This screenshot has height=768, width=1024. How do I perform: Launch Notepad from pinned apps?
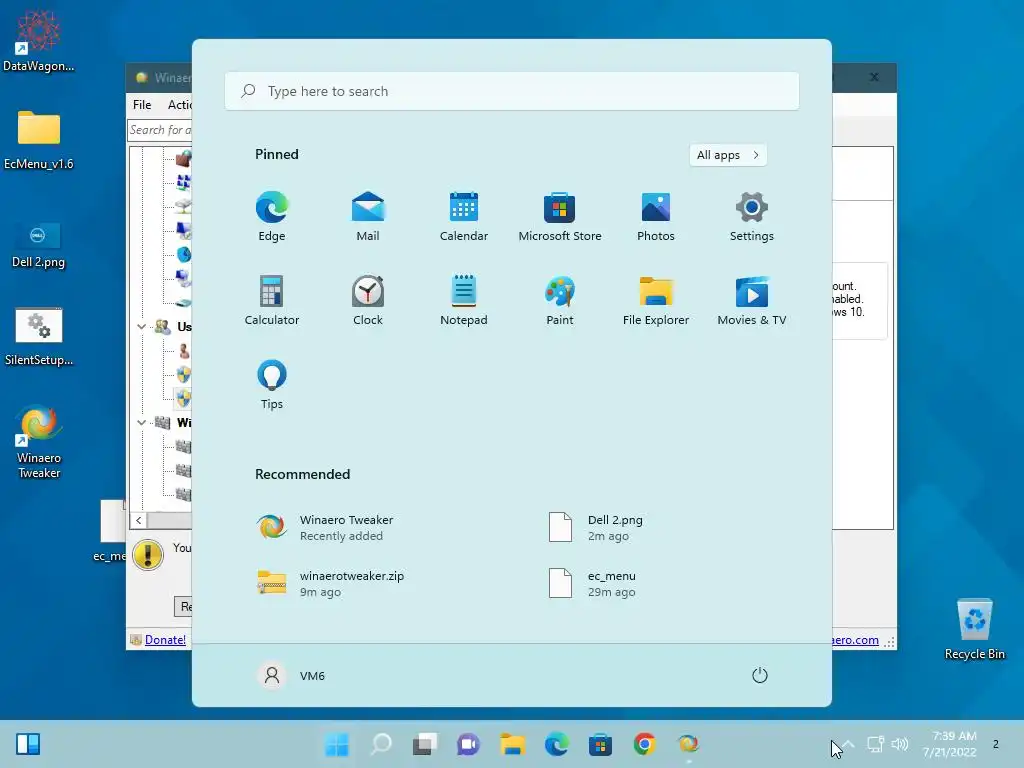(x=464, y=300)
